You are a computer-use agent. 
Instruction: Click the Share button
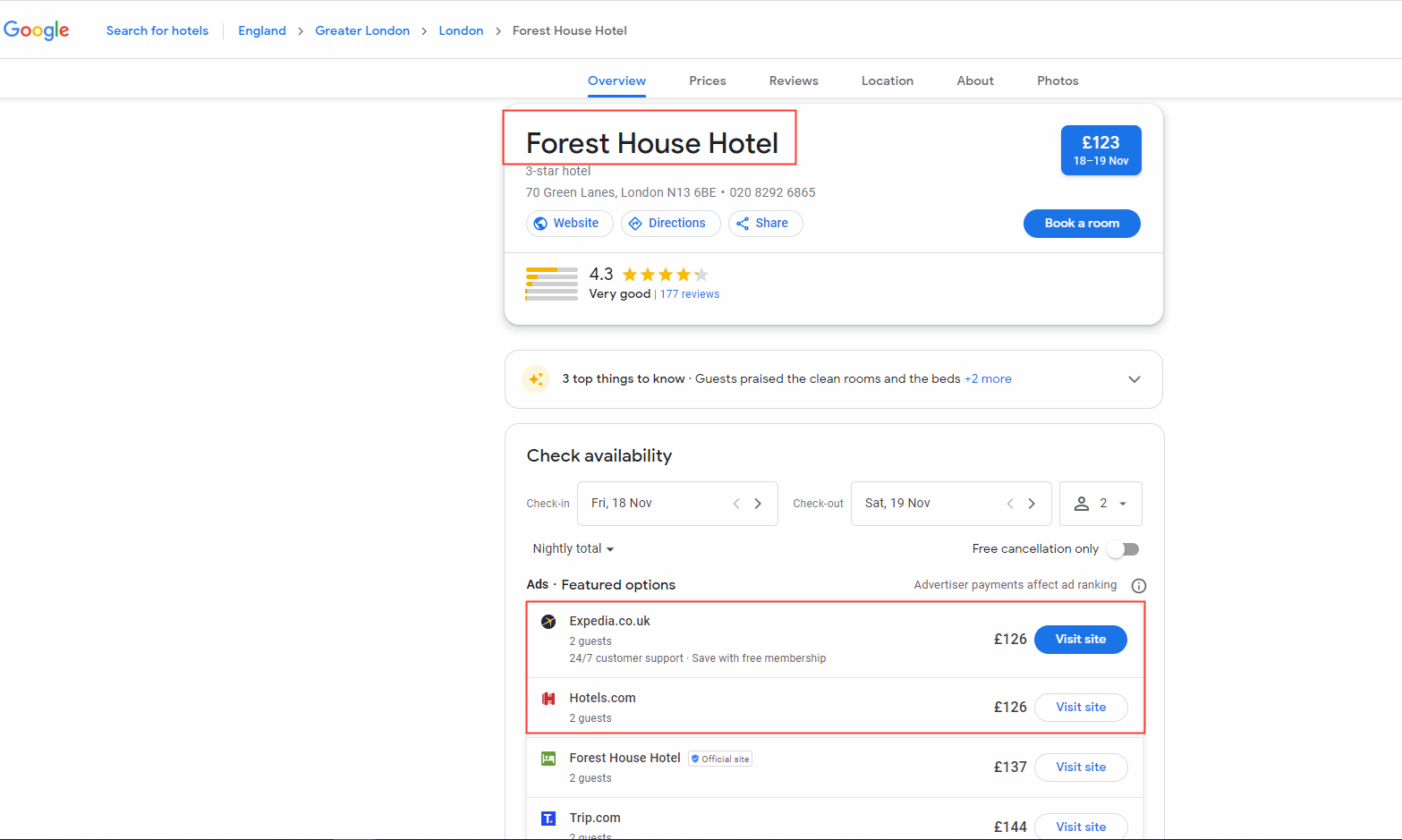(x=766, y=224)
